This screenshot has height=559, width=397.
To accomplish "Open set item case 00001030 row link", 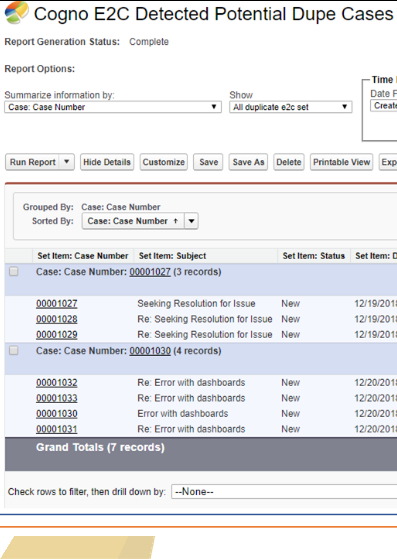I will [57, 414].
